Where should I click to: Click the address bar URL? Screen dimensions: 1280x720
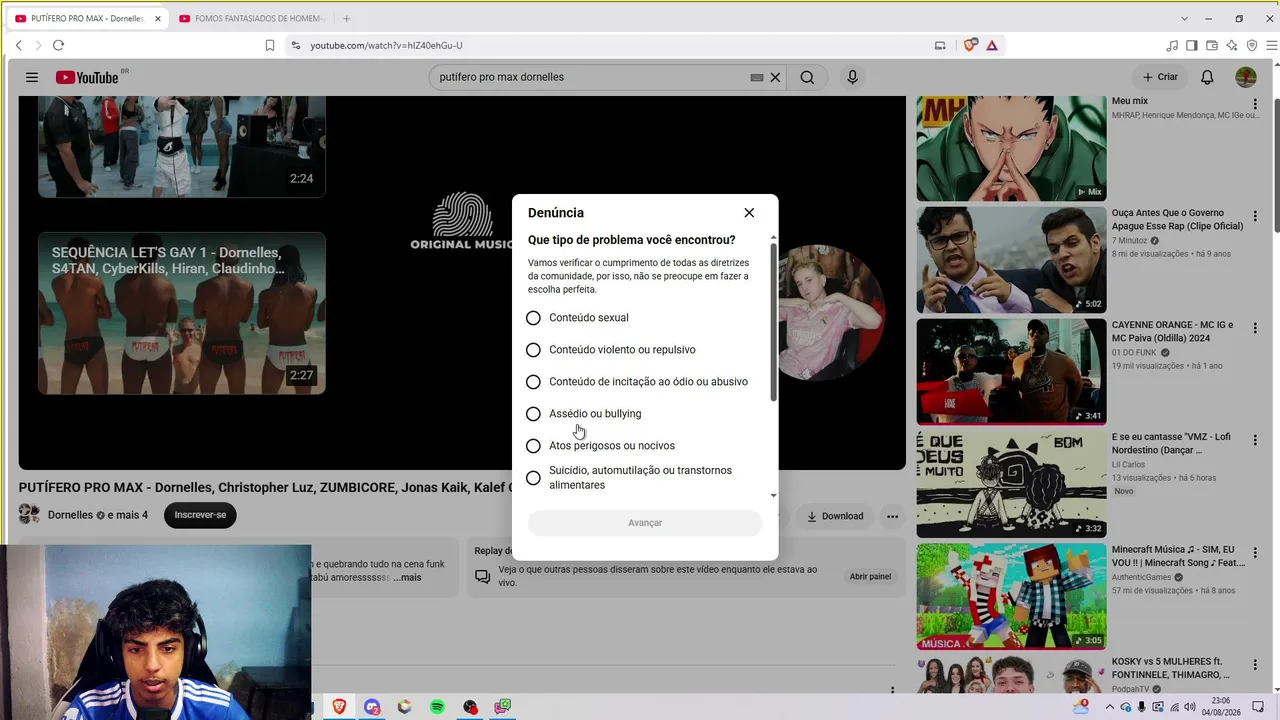386,45
